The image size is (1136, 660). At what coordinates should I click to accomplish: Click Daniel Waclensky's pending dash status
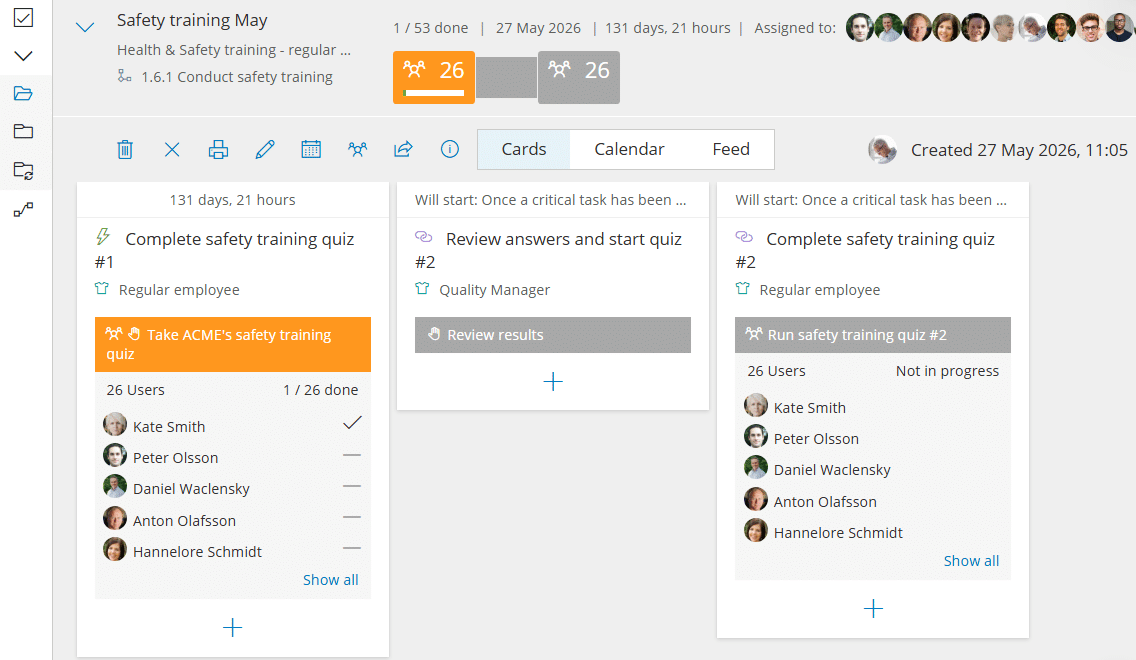coord(352,486)
